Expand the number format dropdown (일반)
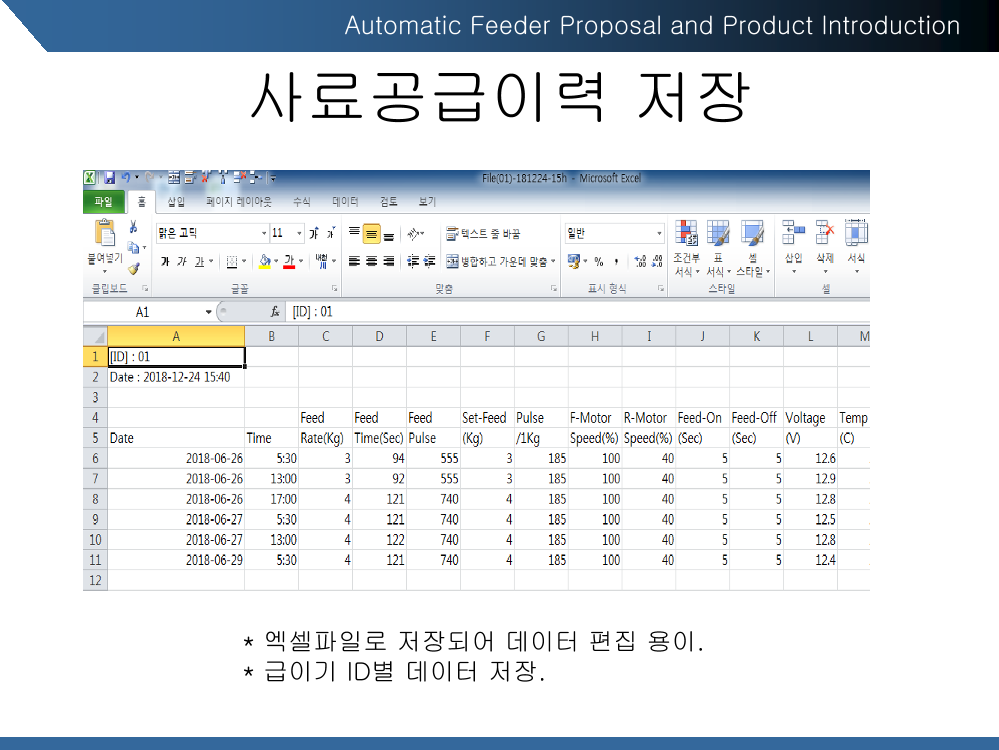Viewport: 999px width, 750px height. (659, 233)
